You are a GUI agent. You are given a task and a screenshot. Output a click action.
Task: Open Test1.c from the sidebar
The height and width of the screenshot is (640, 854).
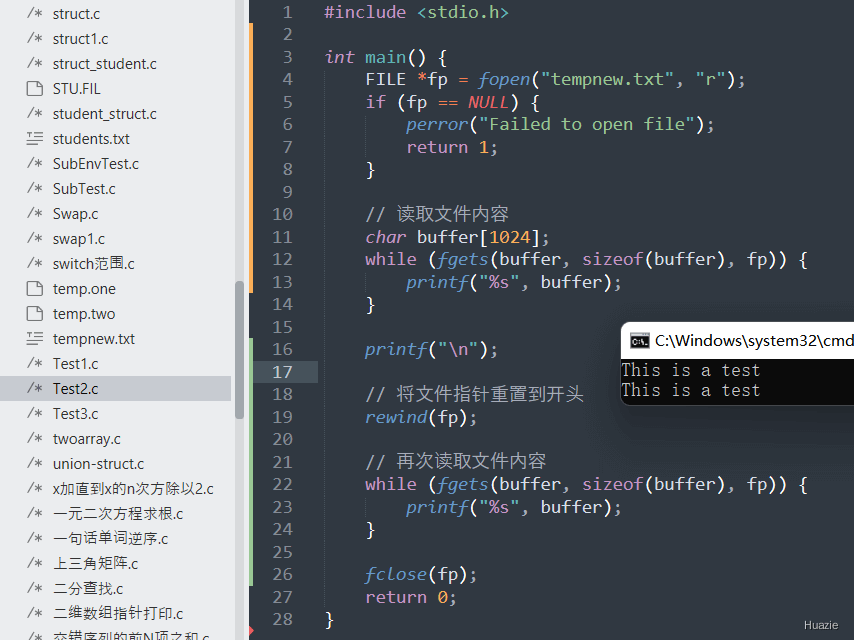(76, 364)
